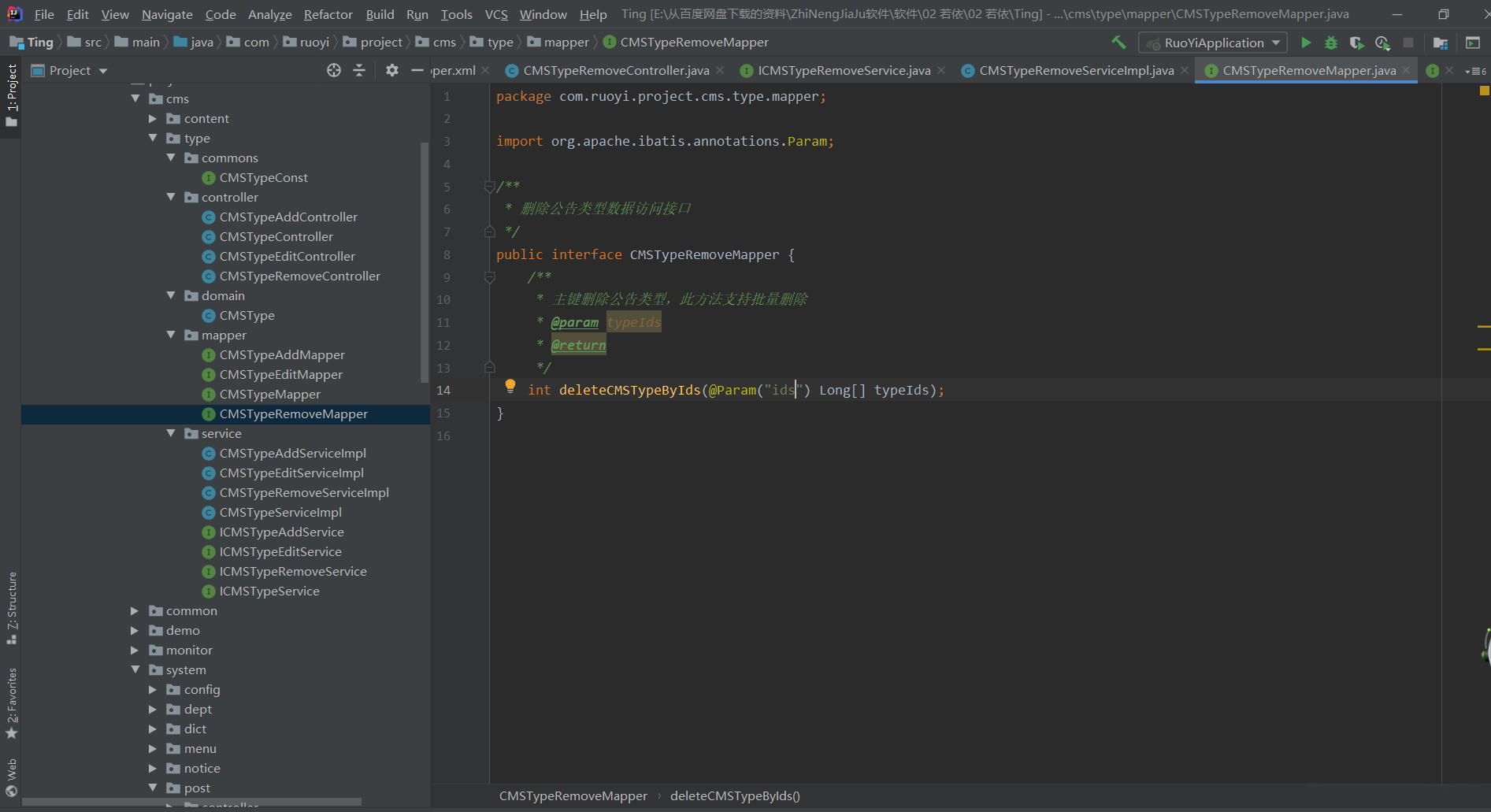
Task: Start debugging with the bug icon
Action: [x=1331, y=43]
